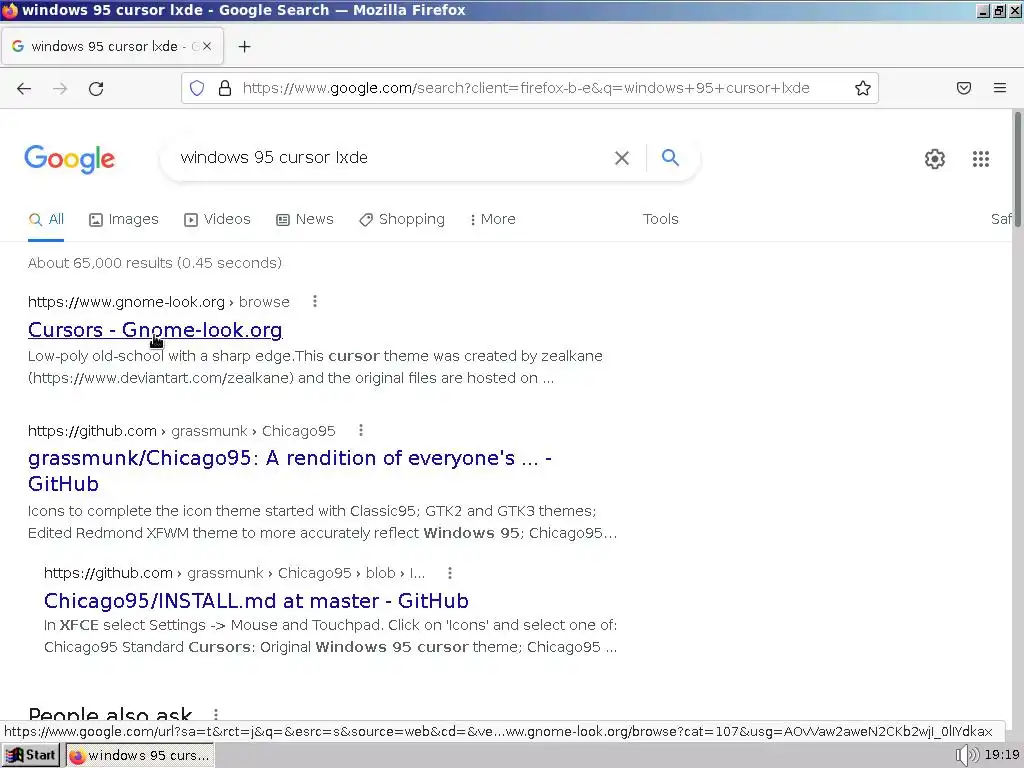1024x768 pixels.
Task: Open the tracking protection shield icon
Action: click(x=197, y=88)
